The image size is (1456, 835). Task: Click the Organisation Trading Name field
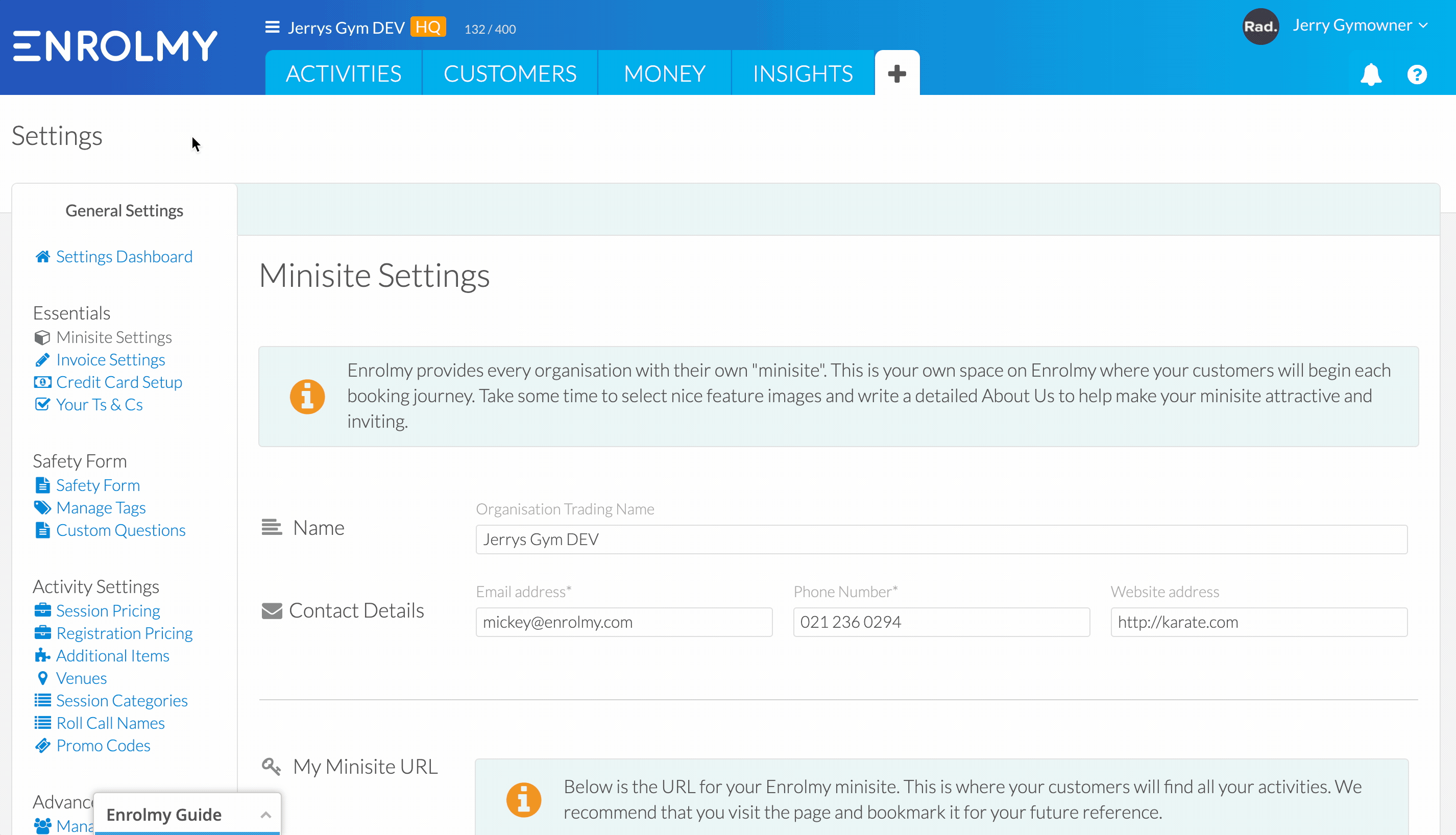(x=941, y=539)
